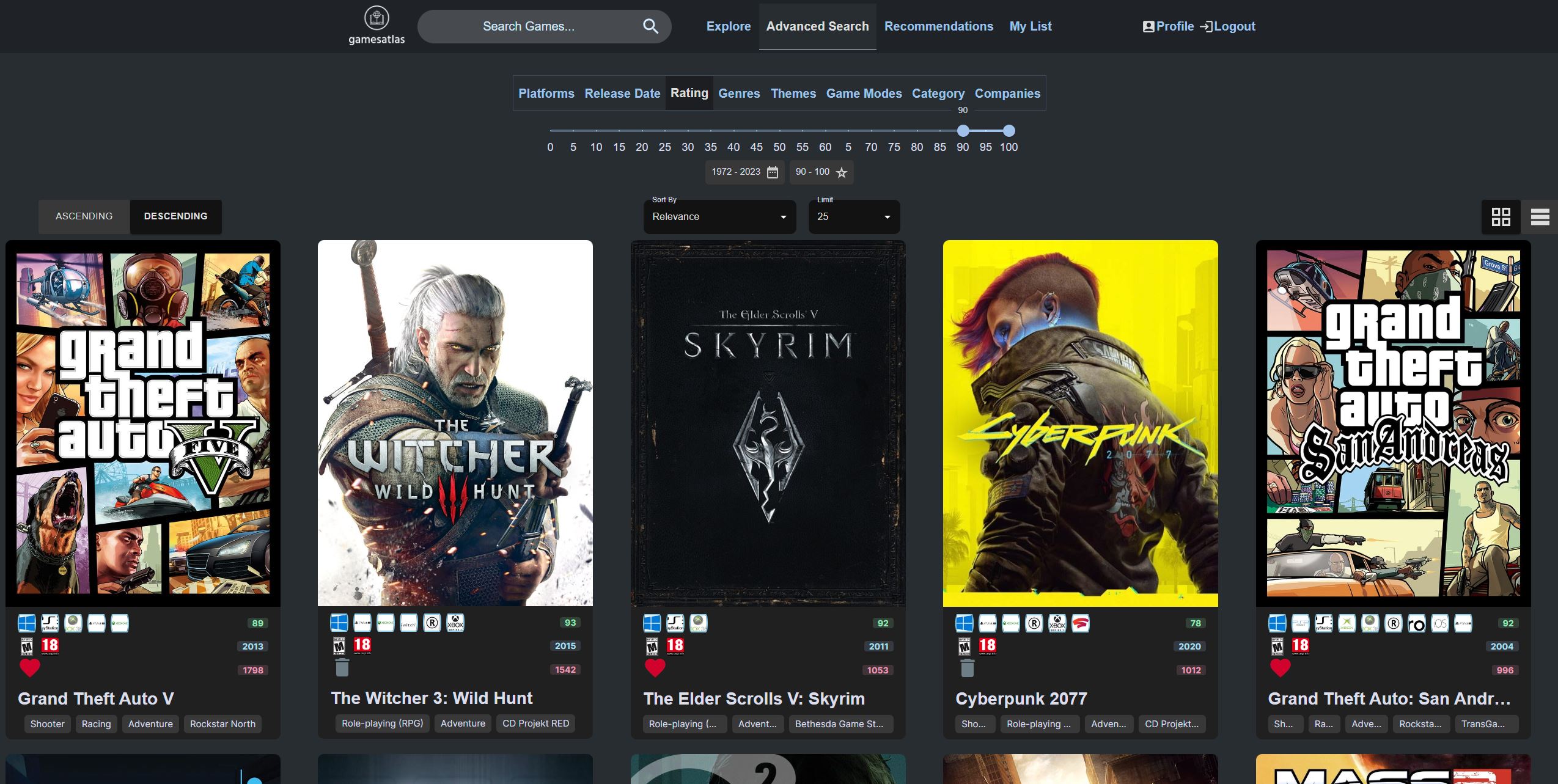Remove Witcher 3 using trash icon
This screenshot has height=784, width=1558.
click(x=342, y=667)
